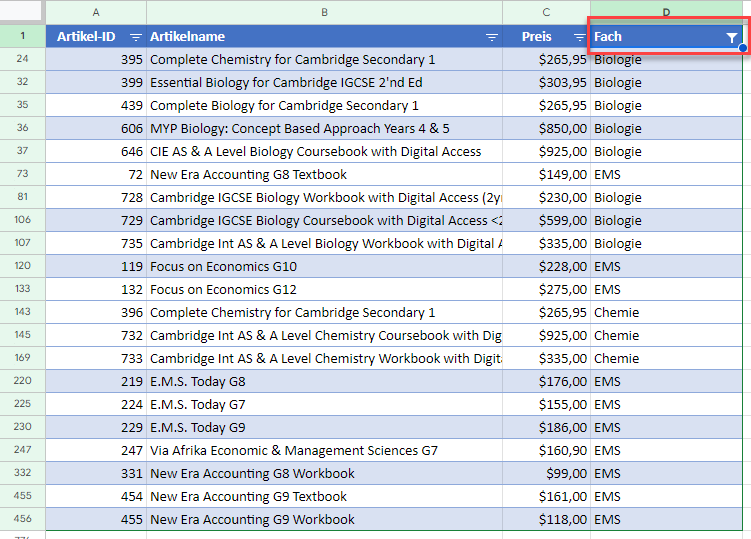Select column D header
This screenshot has width=751, height=539.
(x=666, y=12)
